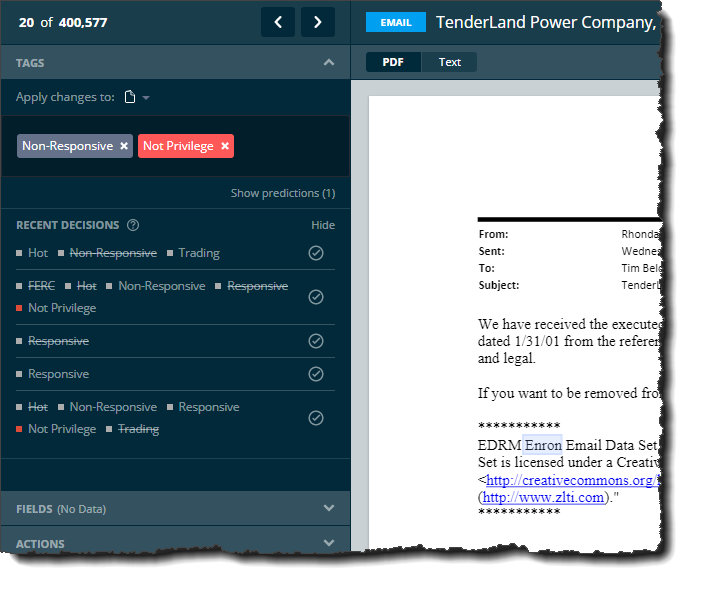Viewport: 705px width, 594px height.
Task: Click the document counter 20 of 400,577
Action: 63,22
